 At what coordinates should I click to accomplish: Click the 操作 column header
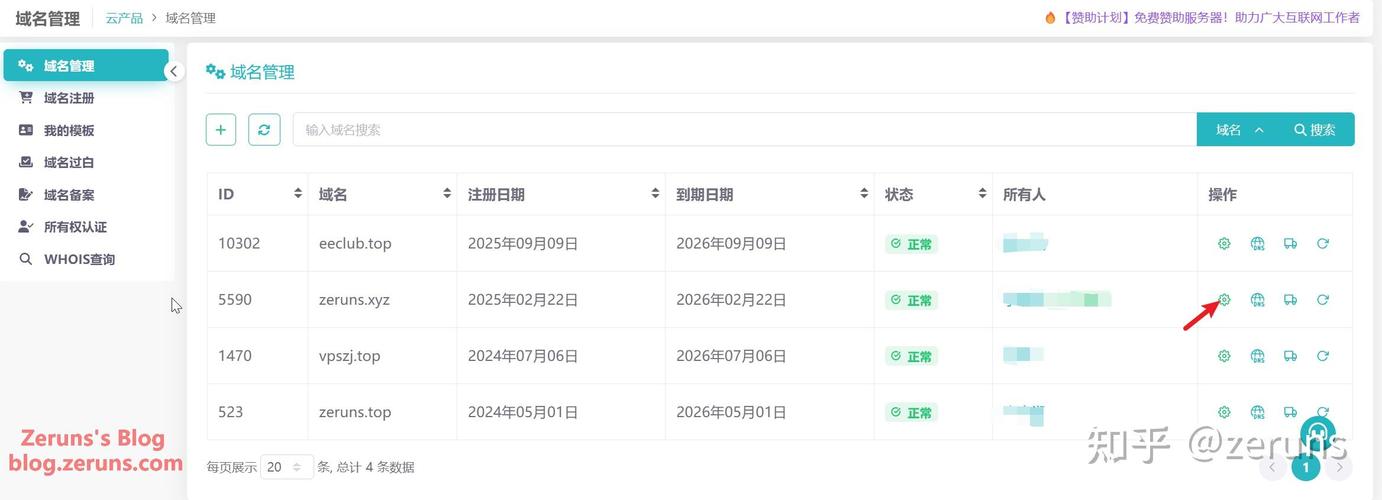tap(1222, 194)
